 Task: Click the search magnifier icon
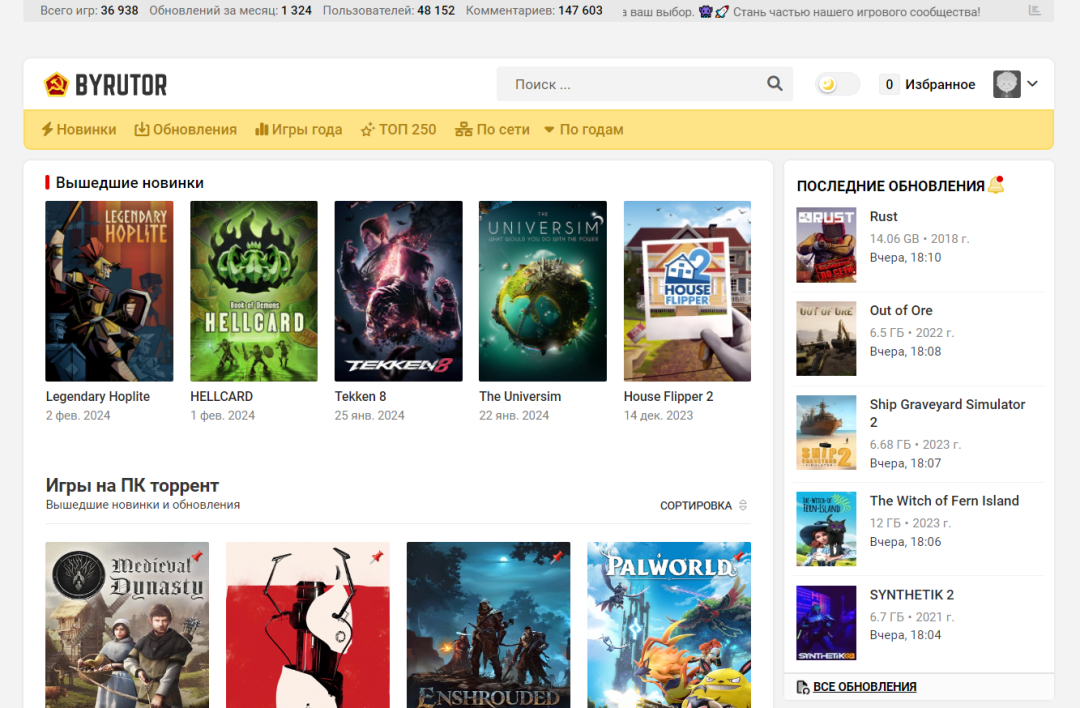pyautogui.click(x=775, y=84)
